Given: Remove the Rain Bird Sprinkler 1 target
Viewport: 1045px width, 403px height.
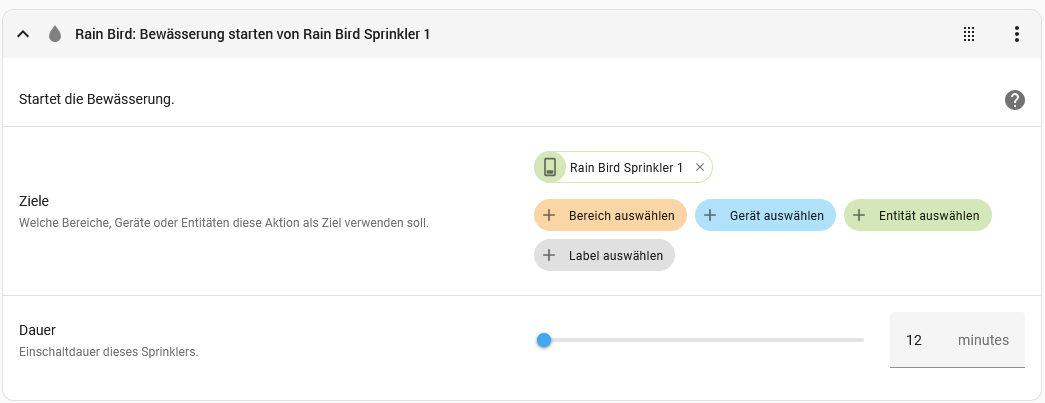Looking at the screenshot, I should pyautogui.click(x=700, y=167).
